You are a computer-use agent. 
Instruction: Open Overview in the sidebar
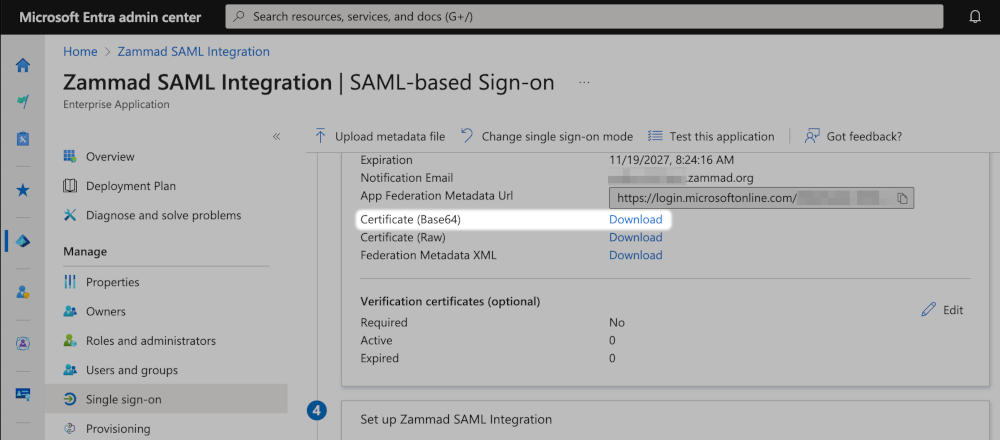[x=110, y=156]
